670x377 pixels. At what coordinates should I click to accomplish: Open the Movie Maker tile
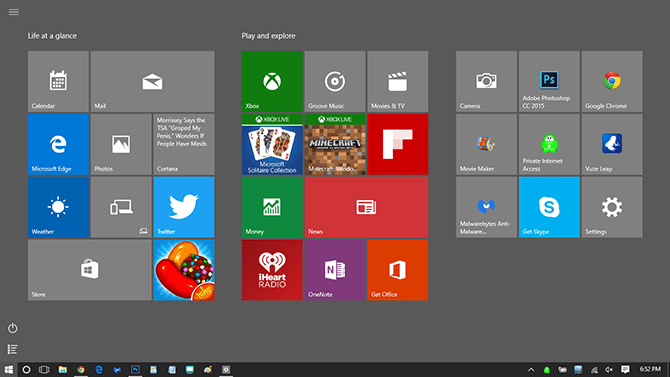(486, 144)
